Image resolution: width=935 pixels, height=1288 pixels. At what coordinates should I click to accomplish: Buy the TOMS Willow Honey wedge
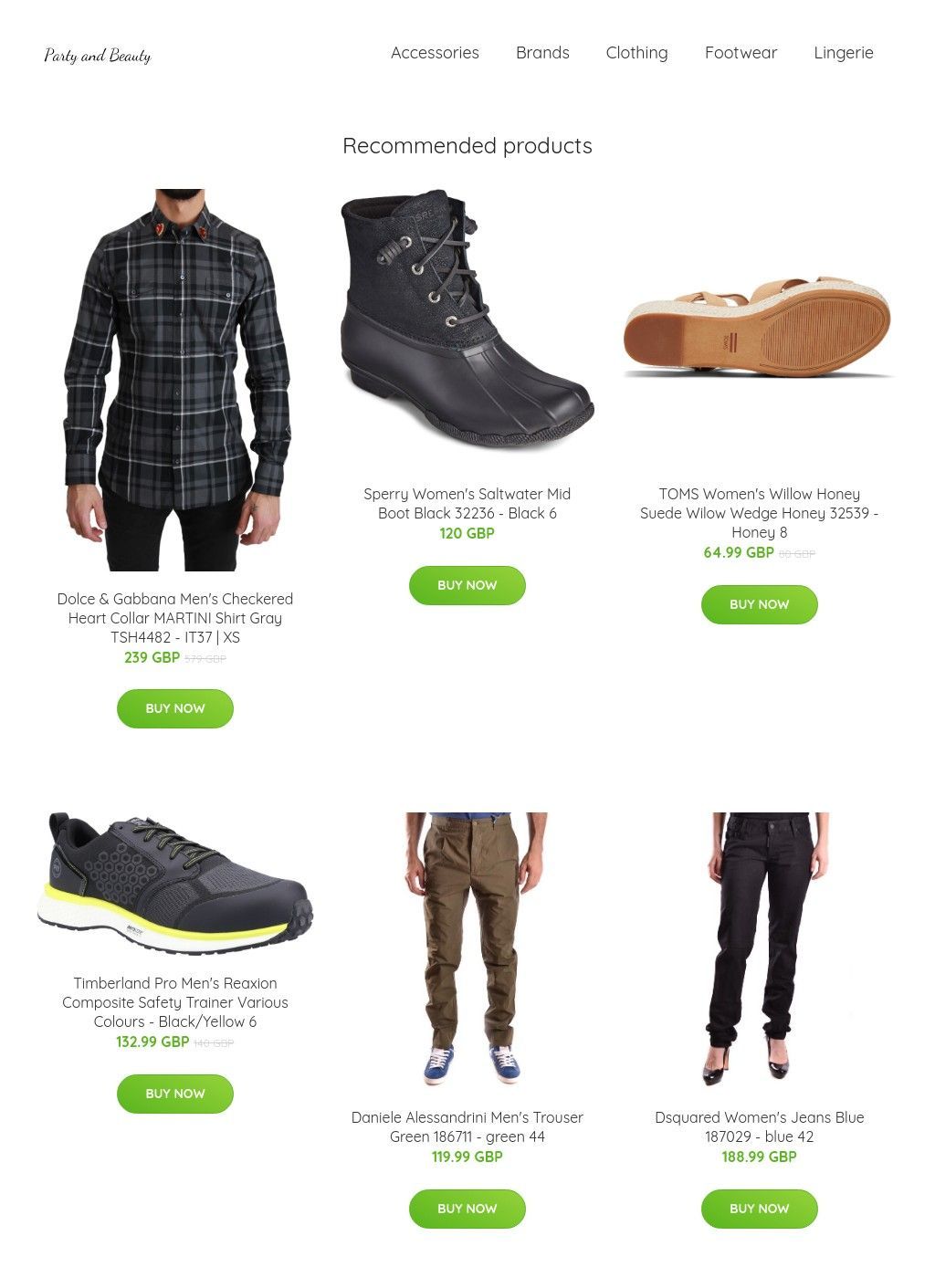coord(760,604)
